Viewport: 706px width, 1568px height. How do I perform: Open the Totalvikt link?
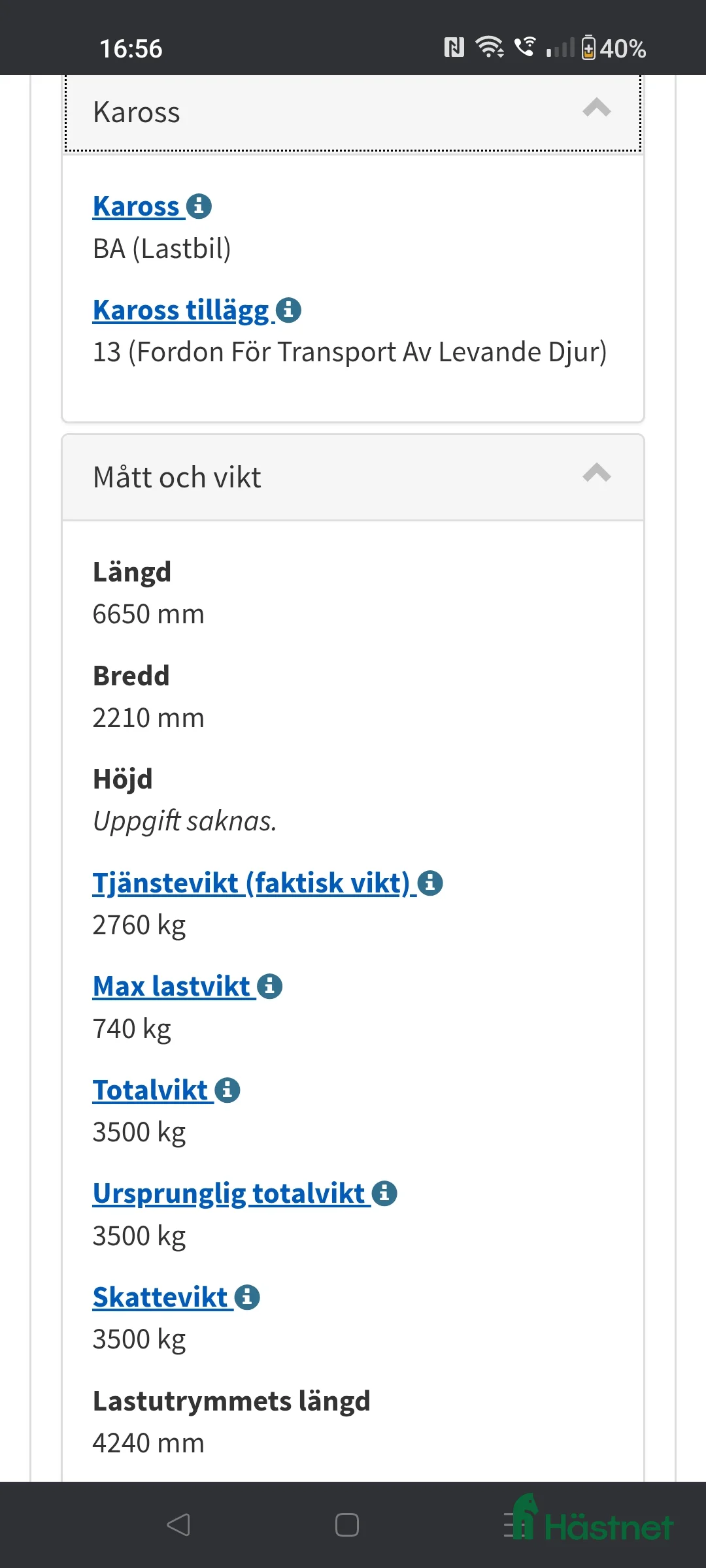150,1088
